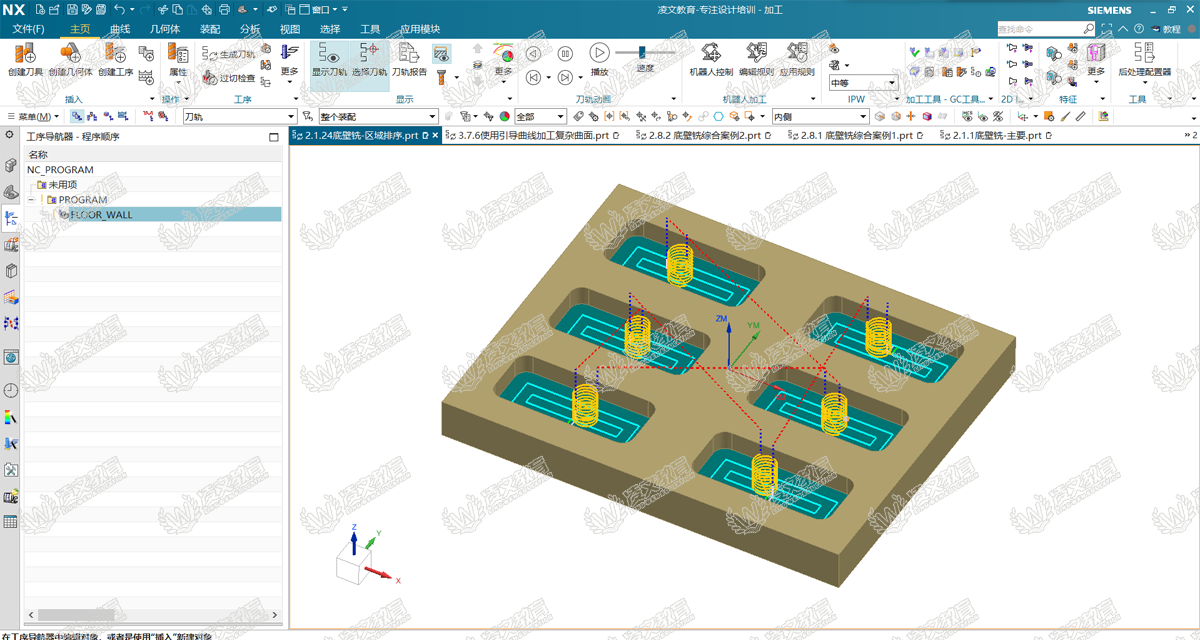
Task: Adjust the 速度 animation speed slider
Action: pos(644,52)
